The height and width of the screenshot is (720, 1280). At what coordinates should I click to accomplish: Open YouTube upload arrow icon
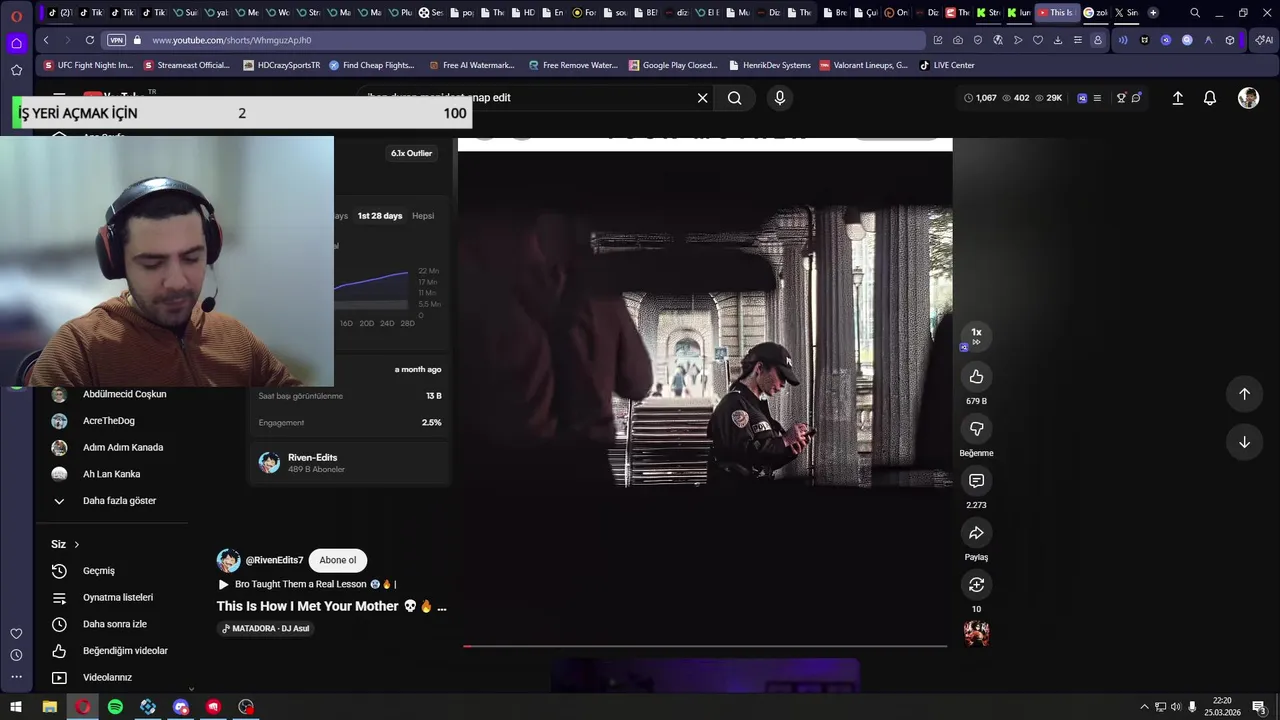point(1178,98)
